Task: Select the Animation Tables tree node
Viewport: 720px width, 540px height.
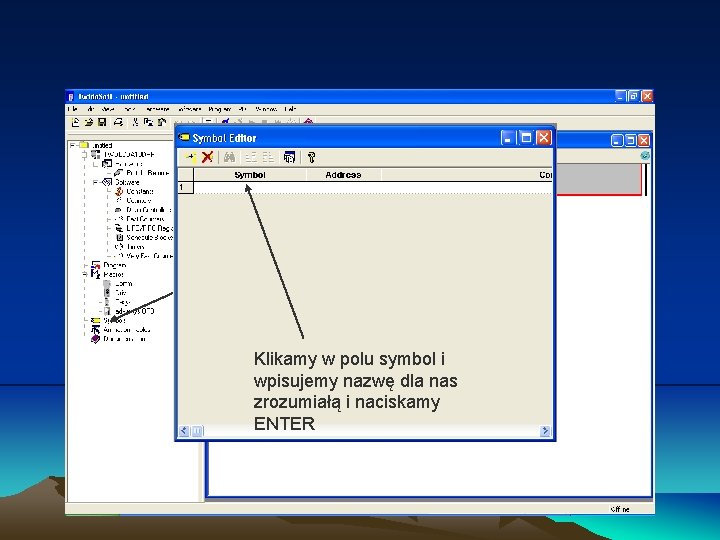Action: [x=127, y=330]
